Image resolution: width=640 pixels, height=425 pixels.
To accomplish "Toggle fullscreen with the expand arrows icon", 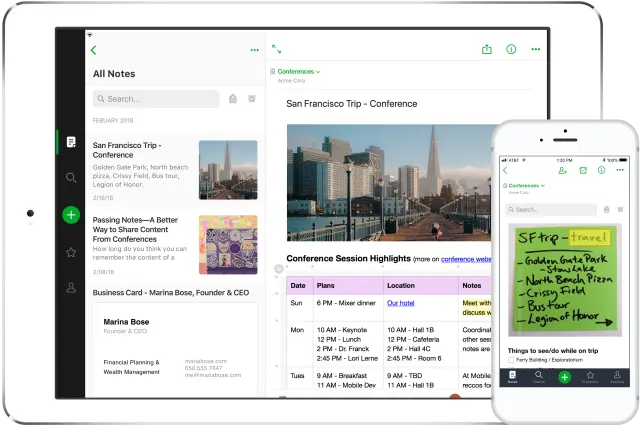I will pos(277,49).
